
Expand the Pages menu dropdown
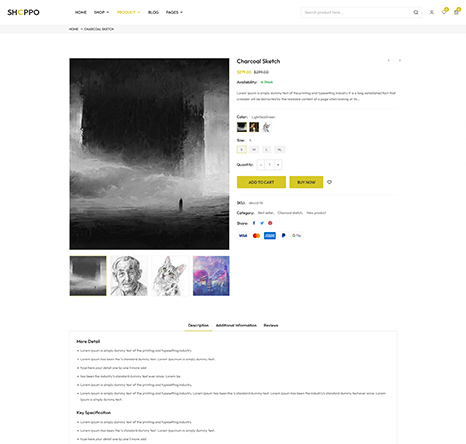(x=174, y=12)
